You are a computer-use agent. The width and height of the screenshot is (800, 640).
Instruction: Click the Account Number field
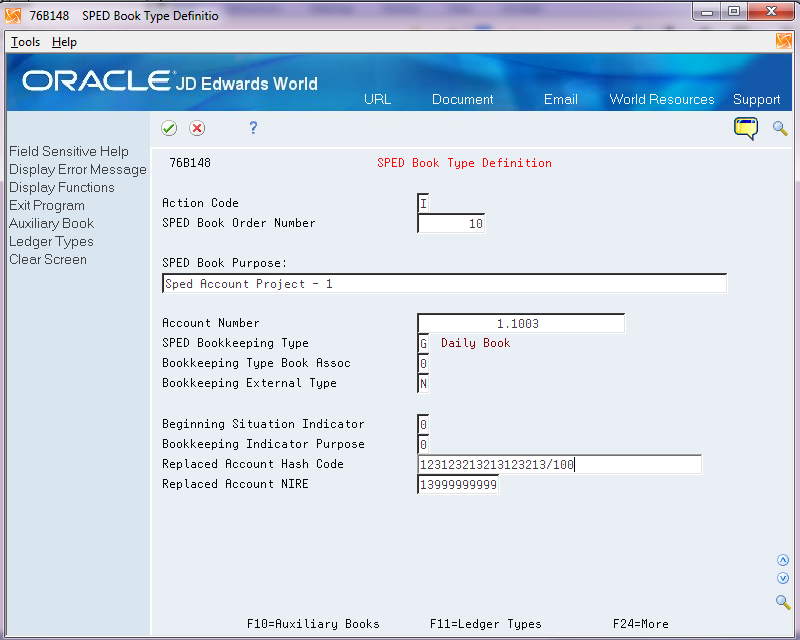[521, 323]
